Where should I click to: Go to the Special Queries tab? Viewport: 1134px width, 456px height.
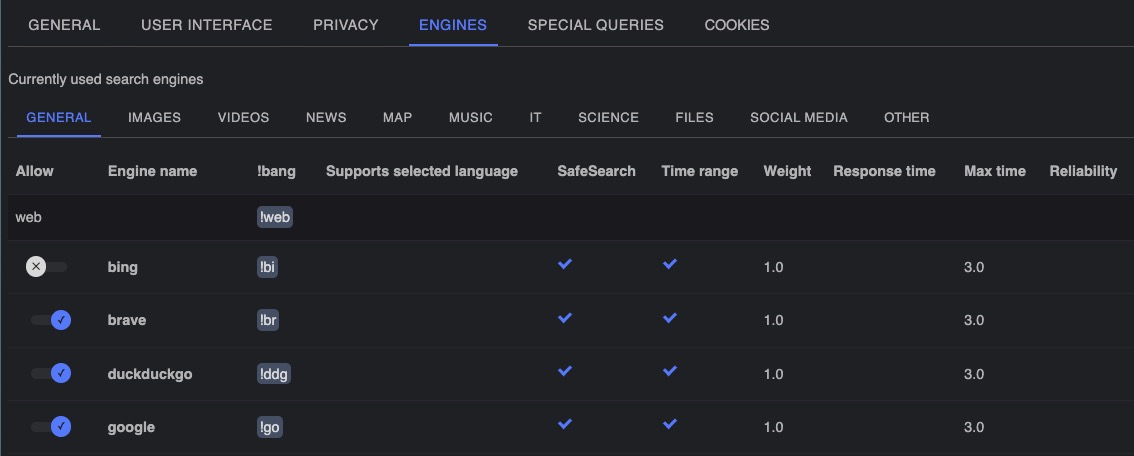(595, 25)
